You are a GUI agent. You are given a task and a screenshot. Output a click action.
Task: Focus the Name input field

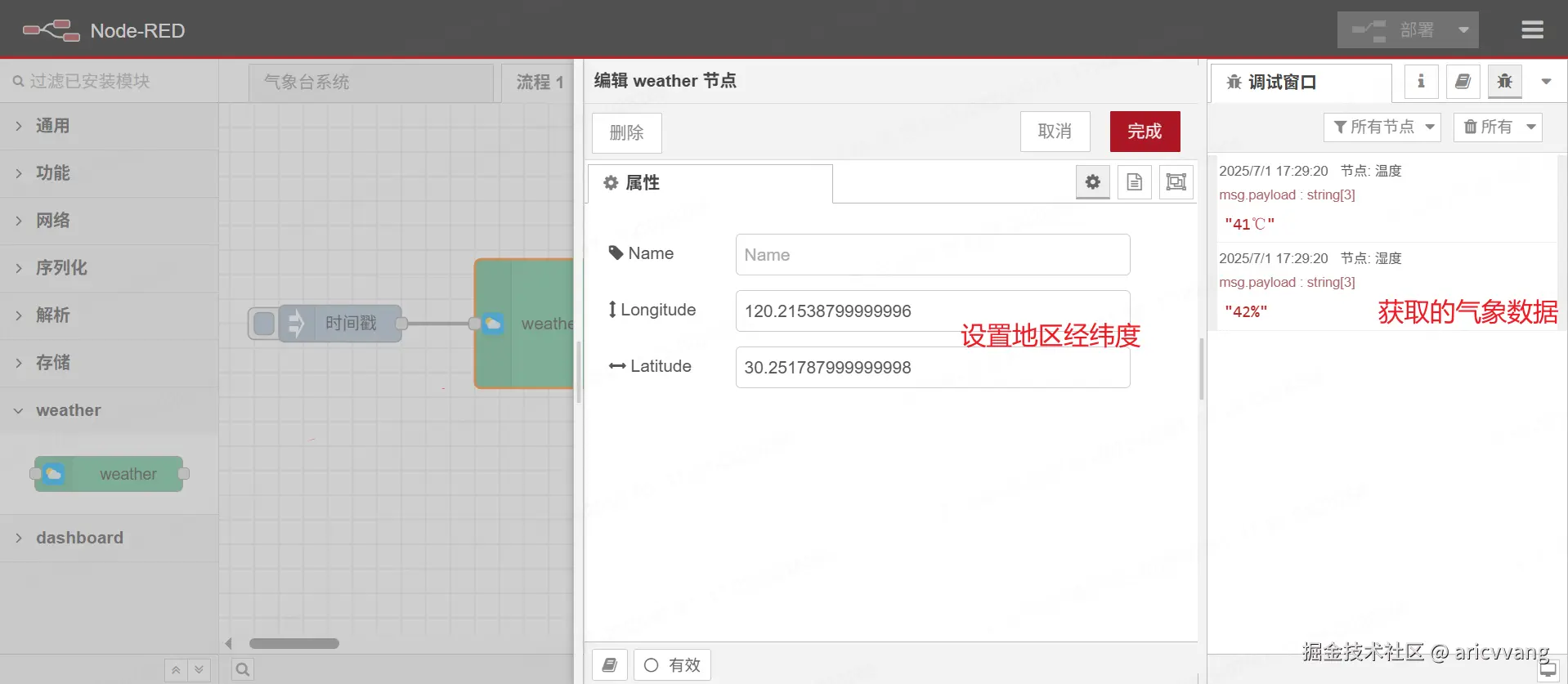click(x=933, y=255)
